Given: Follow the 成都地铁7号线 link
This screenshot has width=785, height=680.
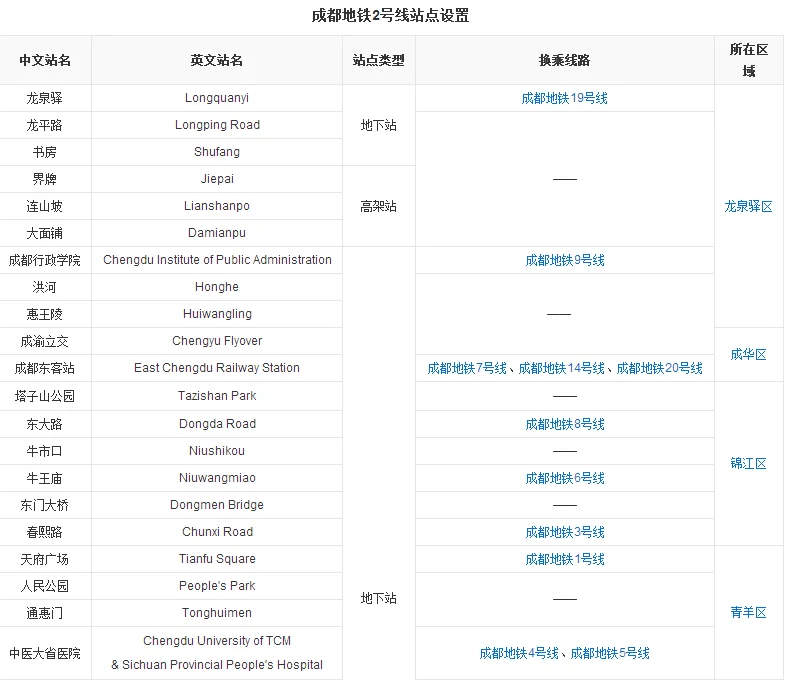Looking at the screenshot, I should (467, 368).
